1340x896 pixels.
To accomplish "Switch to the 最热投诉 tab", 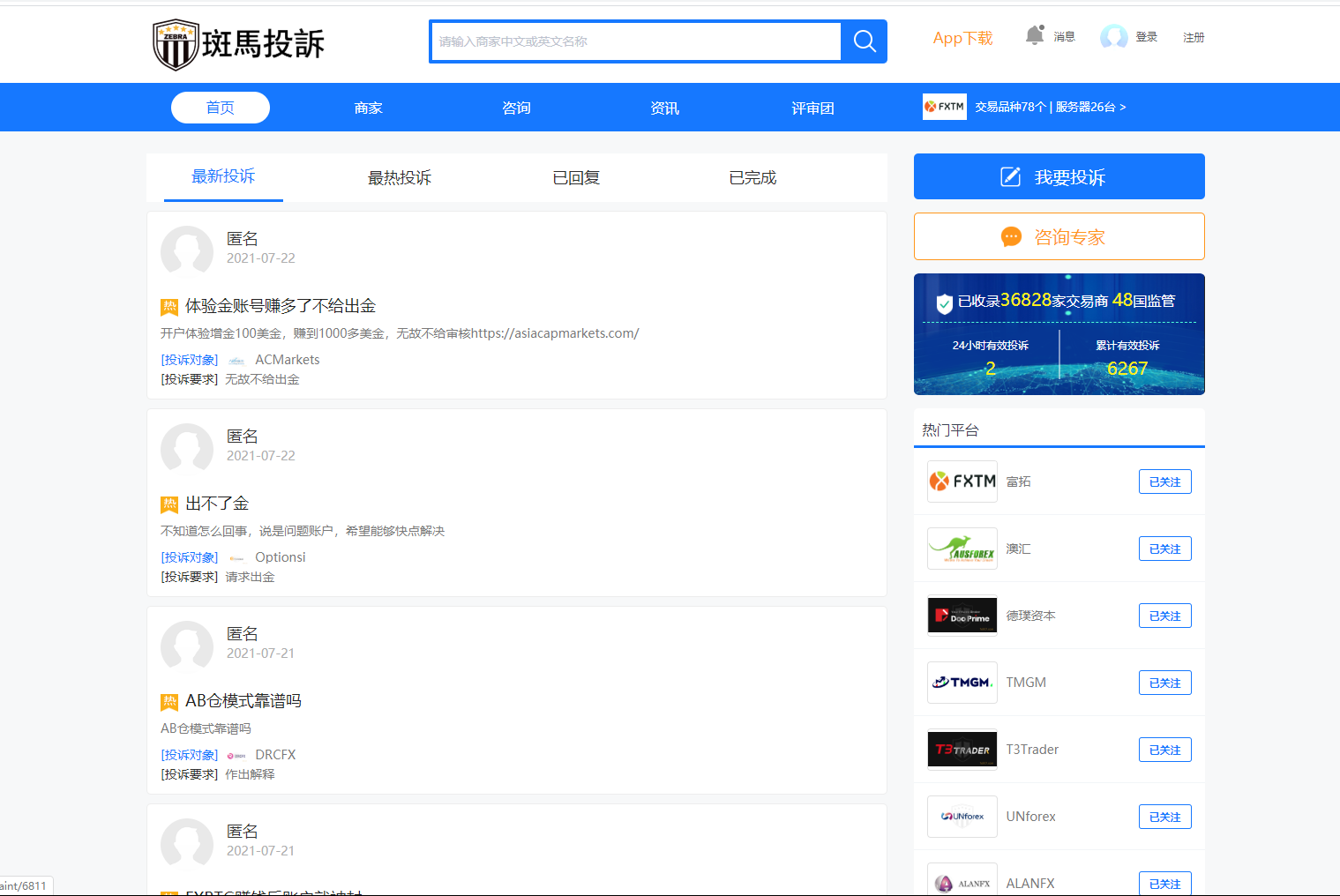I will click(400, 178).
